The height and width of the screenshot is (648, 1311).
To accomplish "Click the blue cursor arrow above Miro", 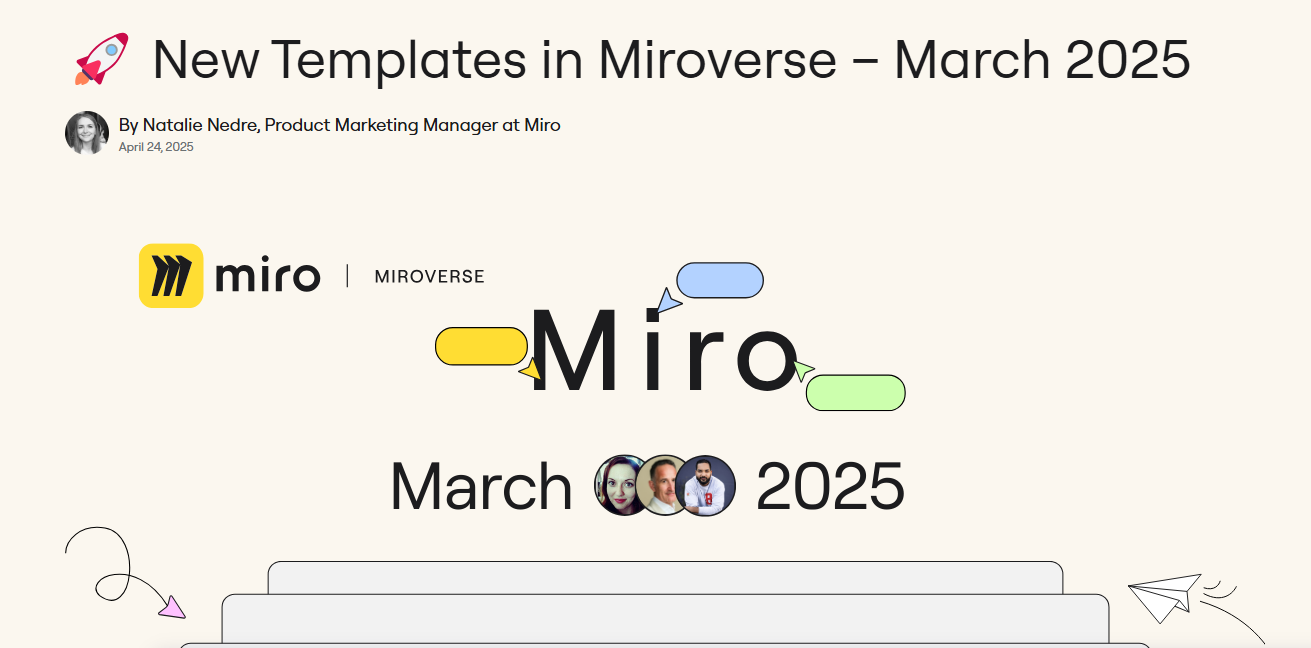I will tap(668, 301).
